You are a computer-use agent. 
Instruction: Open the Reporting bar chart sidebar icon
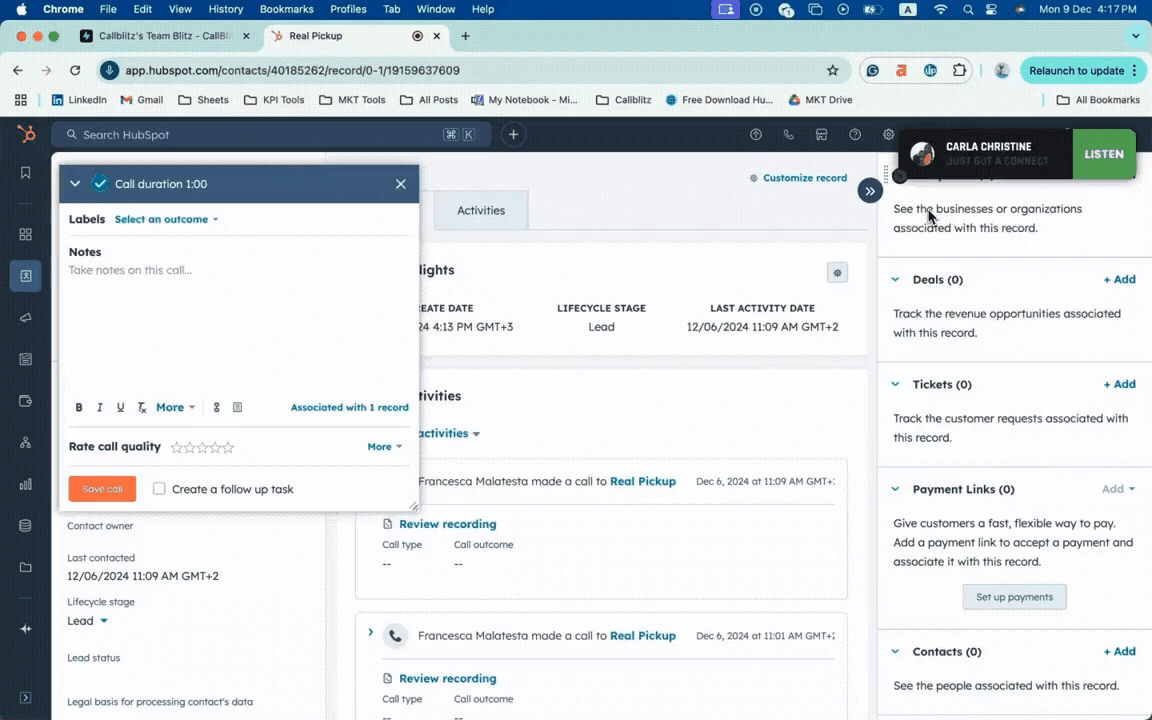pyautogui.click(x=26, y=484)
